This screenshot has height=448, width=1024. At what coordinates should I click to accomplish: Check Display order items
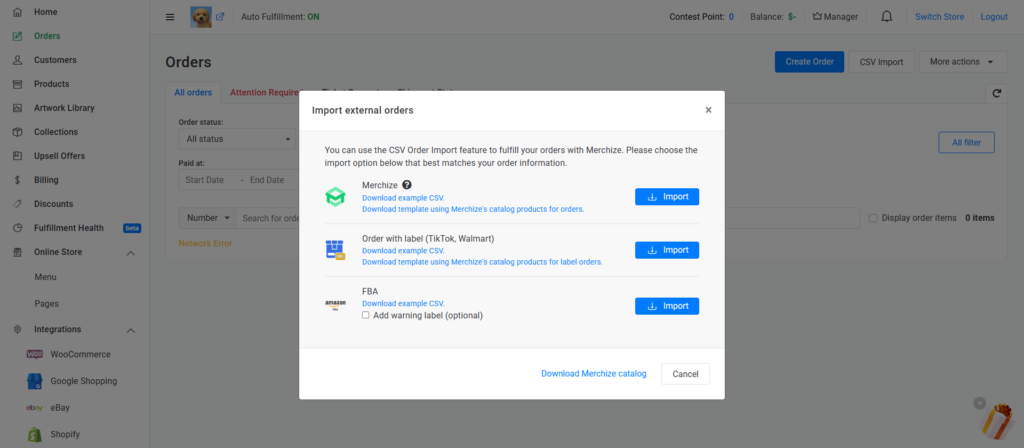(x=873, y=218)
